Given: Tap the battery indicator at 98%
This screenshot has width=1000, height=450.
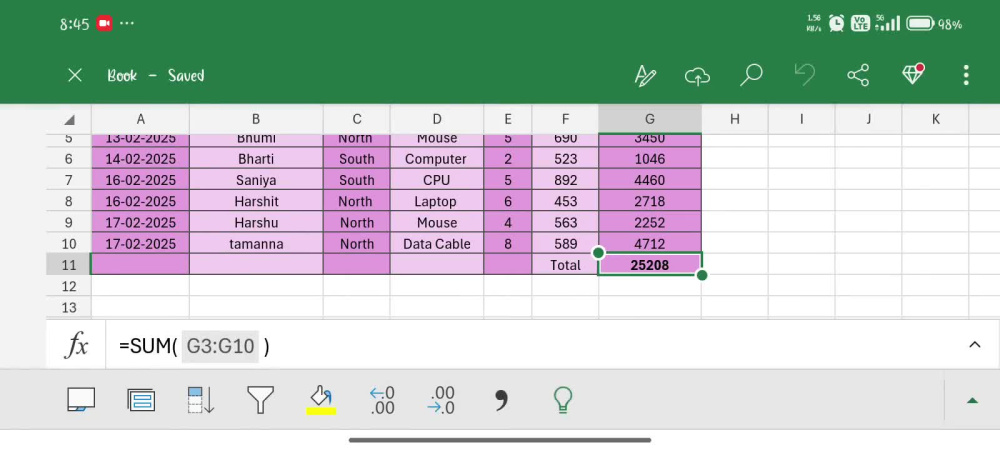Looking at the screenshot, I should click(934, 24).
